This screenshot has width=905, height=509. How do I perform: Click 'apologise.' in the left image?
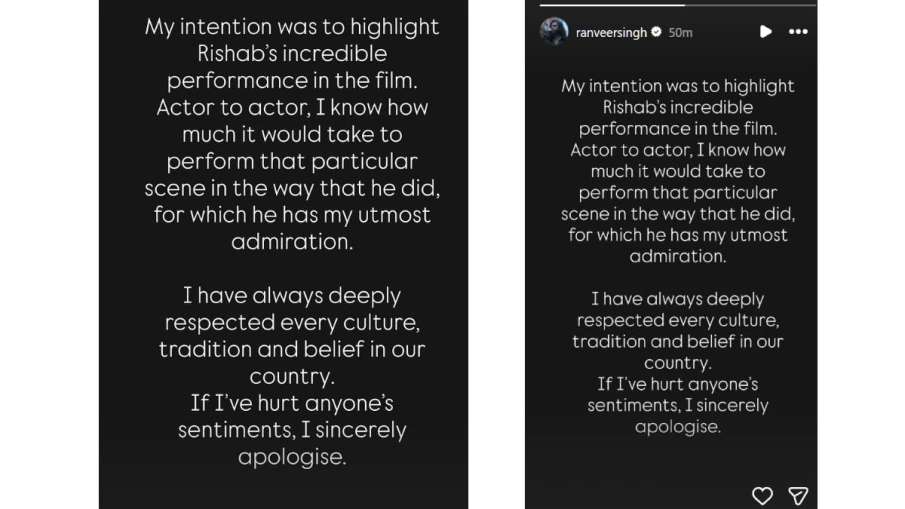(x=291, y=457)
